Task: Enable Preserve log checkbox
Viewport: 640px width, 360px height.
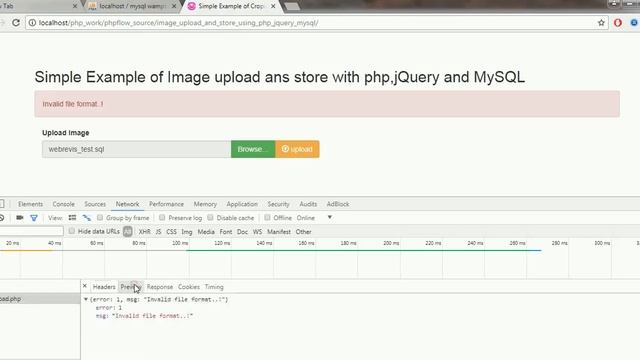Action: pos(162,218)
